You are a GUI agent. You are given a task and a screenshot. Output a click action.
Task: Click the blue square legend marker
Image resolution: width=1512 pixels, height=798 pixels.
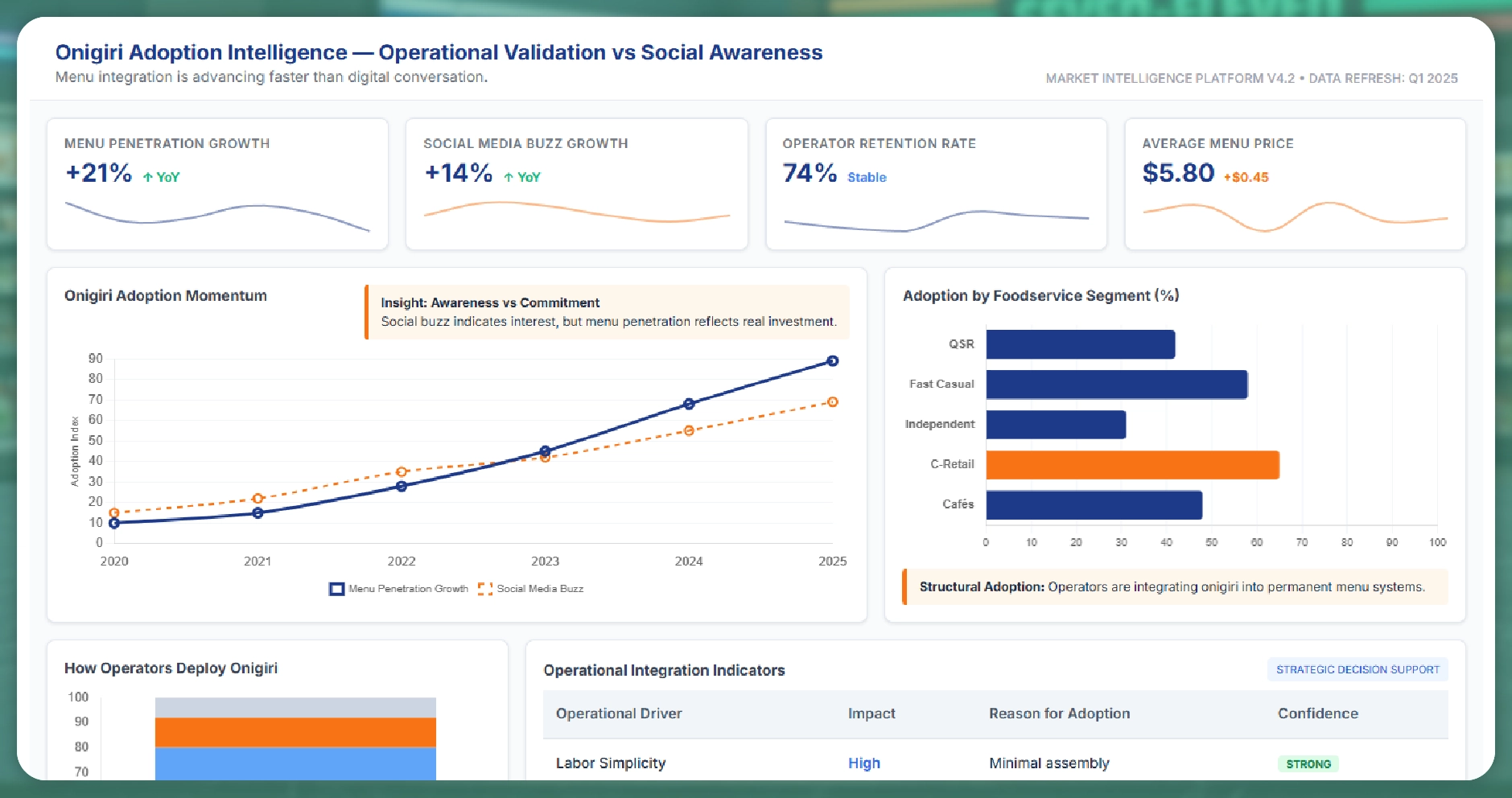click(336, 588)
